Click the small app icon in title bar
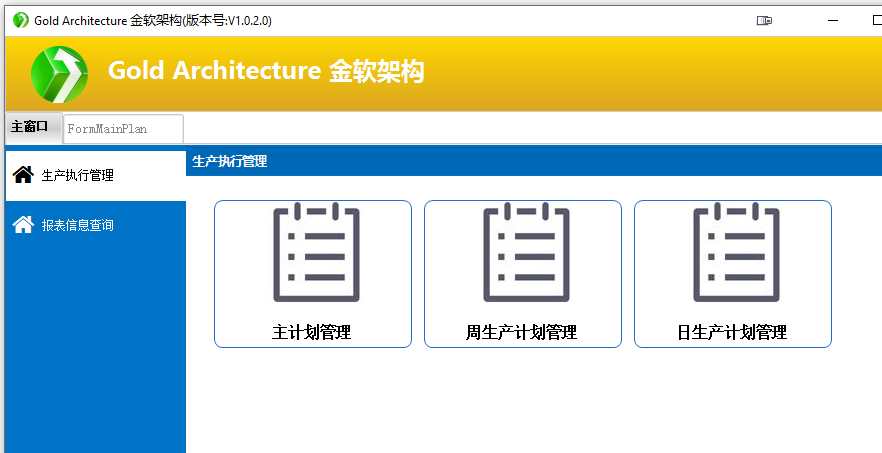The width and height of the screenshot is (882, 453). (x=21, y=20)
